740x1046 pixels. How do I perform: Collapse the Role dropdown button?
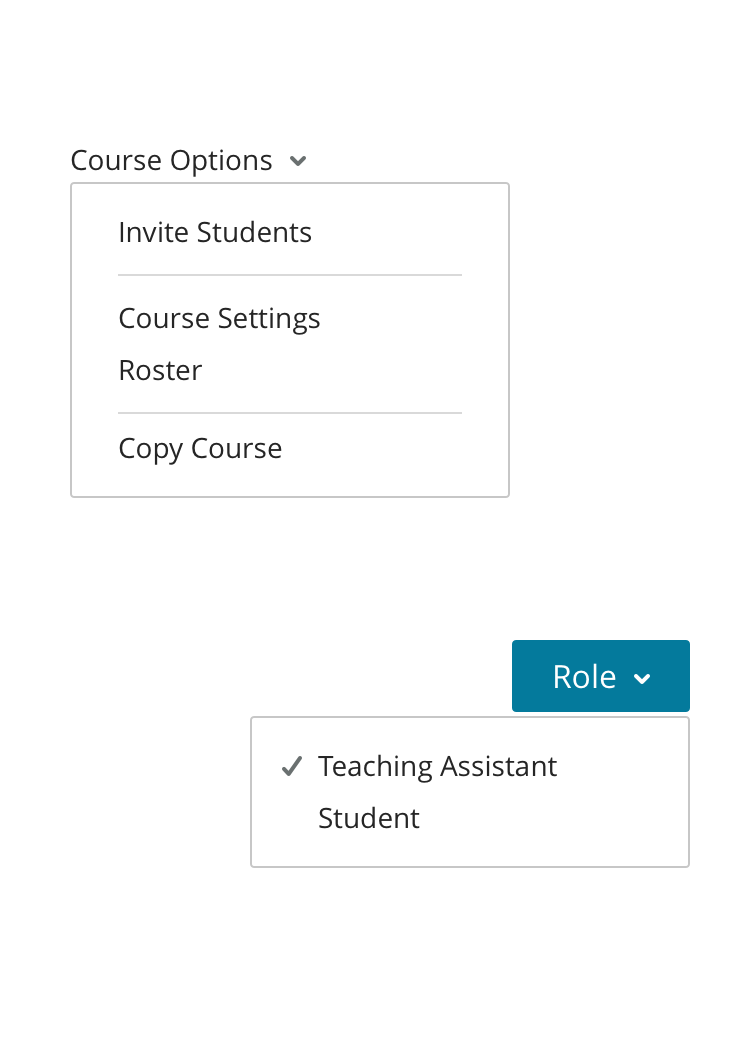coord(600,676)
